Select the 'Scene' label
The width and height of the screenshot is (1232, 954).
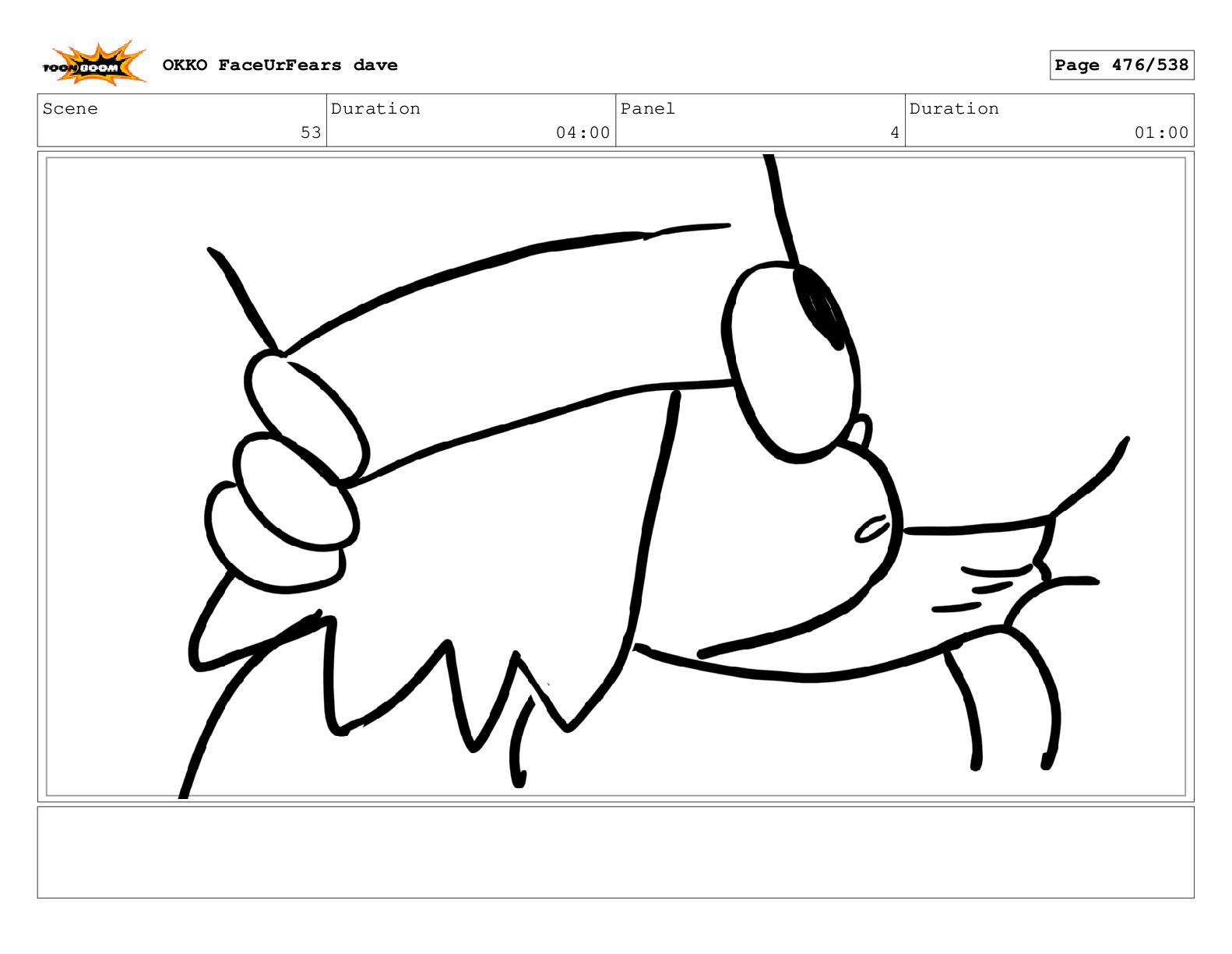click(70, 108)
